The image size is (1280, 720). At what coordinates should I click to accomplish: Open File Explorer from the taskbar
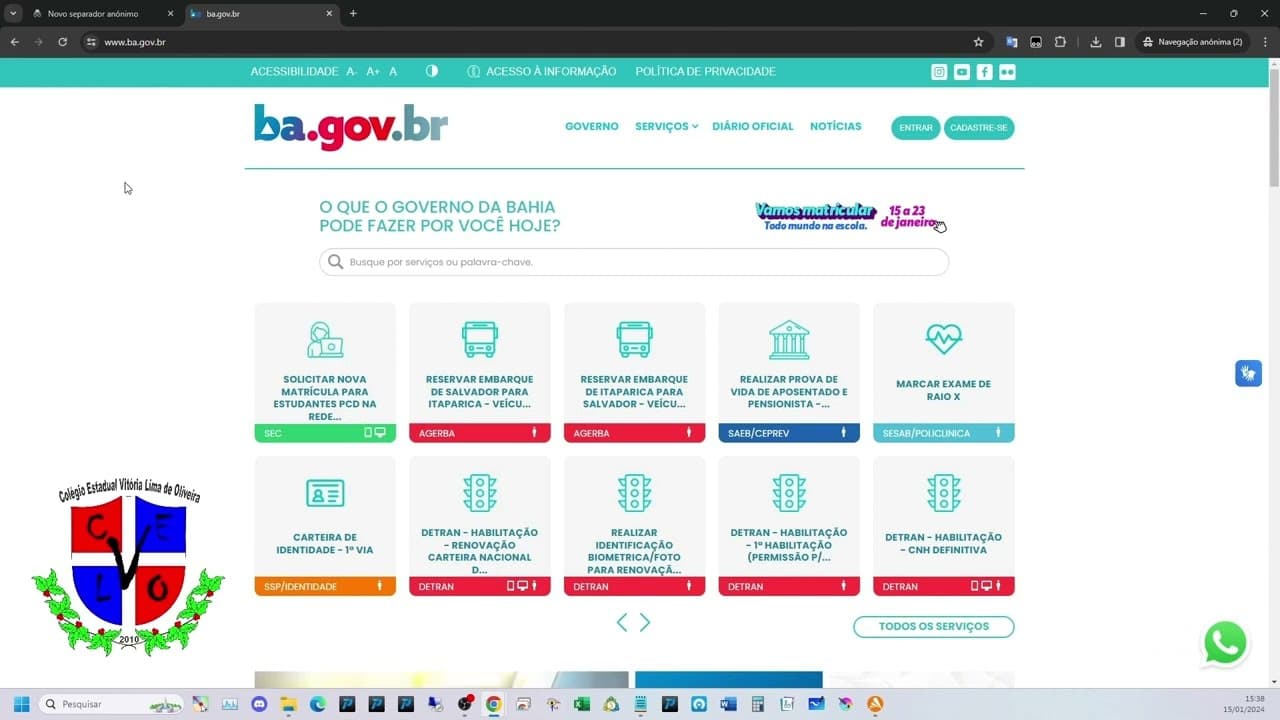coord(289,704)
